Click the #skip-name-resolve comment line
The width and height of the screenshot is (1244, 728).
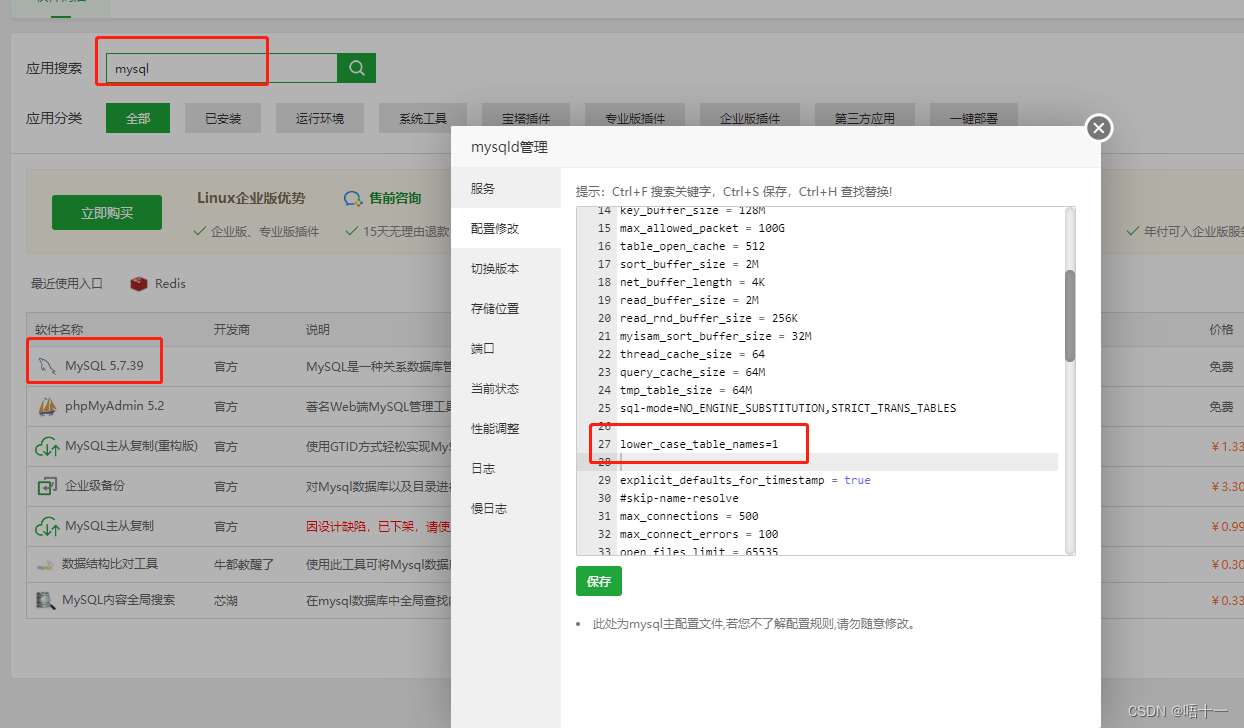[679, 498]
